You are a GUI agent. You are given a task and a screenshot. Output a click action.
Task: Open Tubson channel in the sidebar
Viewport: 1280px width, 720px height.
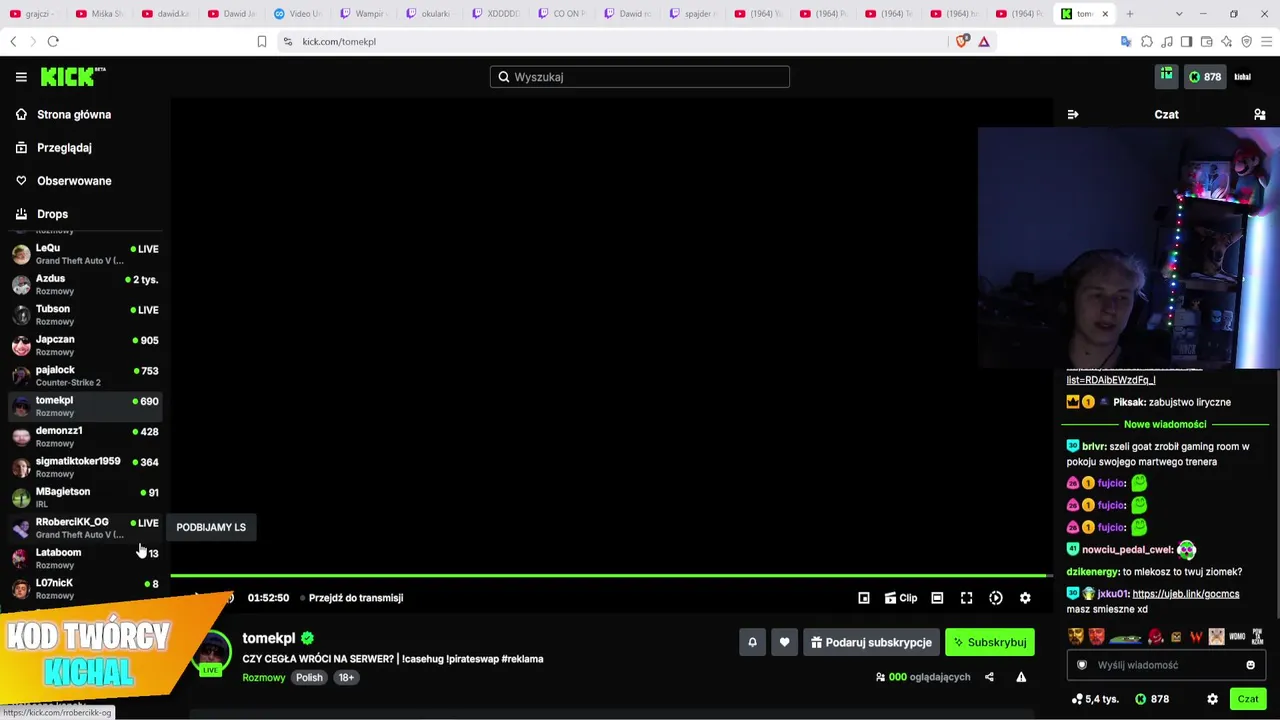click(x=85, y=315)
